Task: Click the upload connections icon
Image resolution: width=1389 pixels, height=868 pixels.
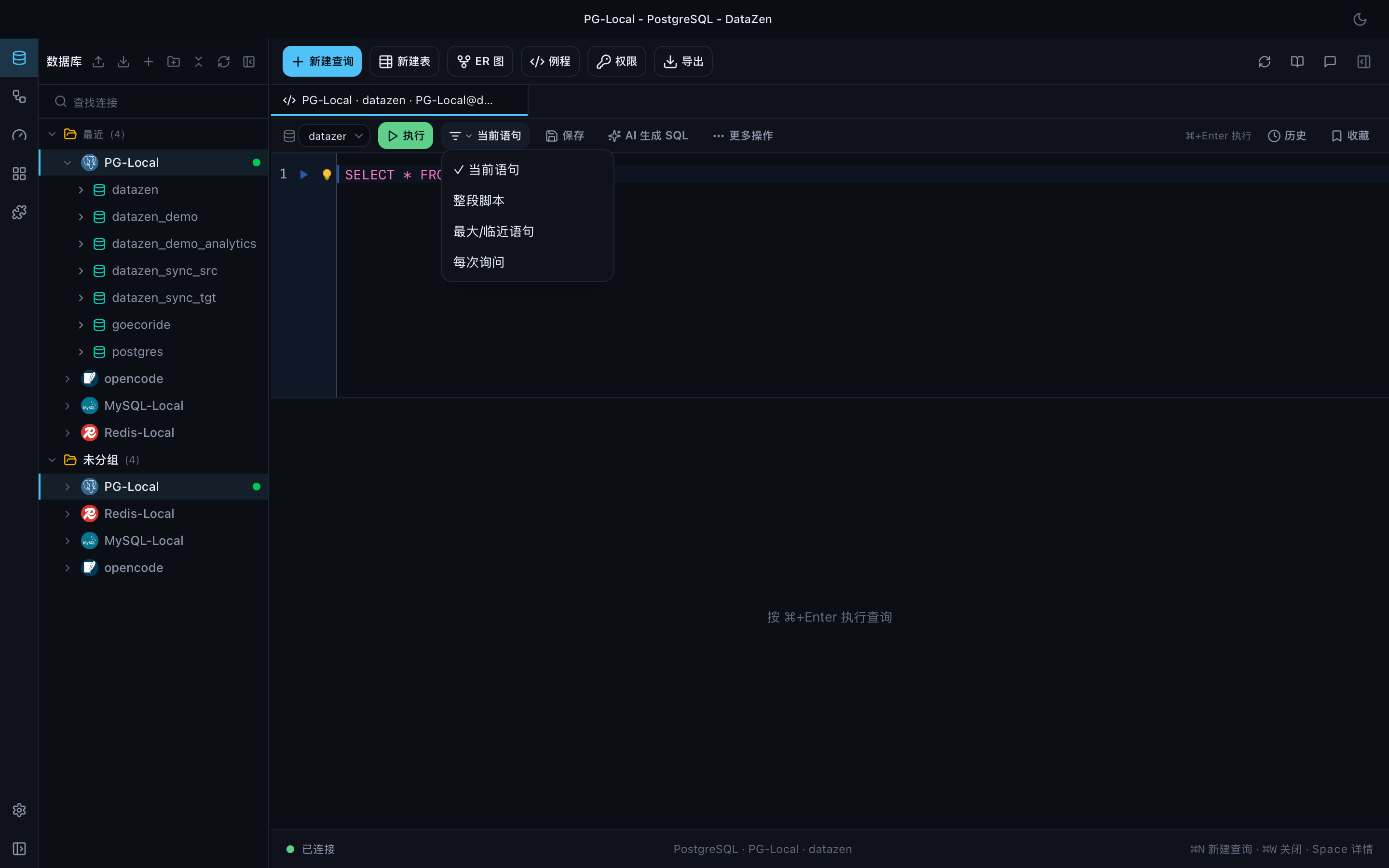Action: (x=99, y=61)
